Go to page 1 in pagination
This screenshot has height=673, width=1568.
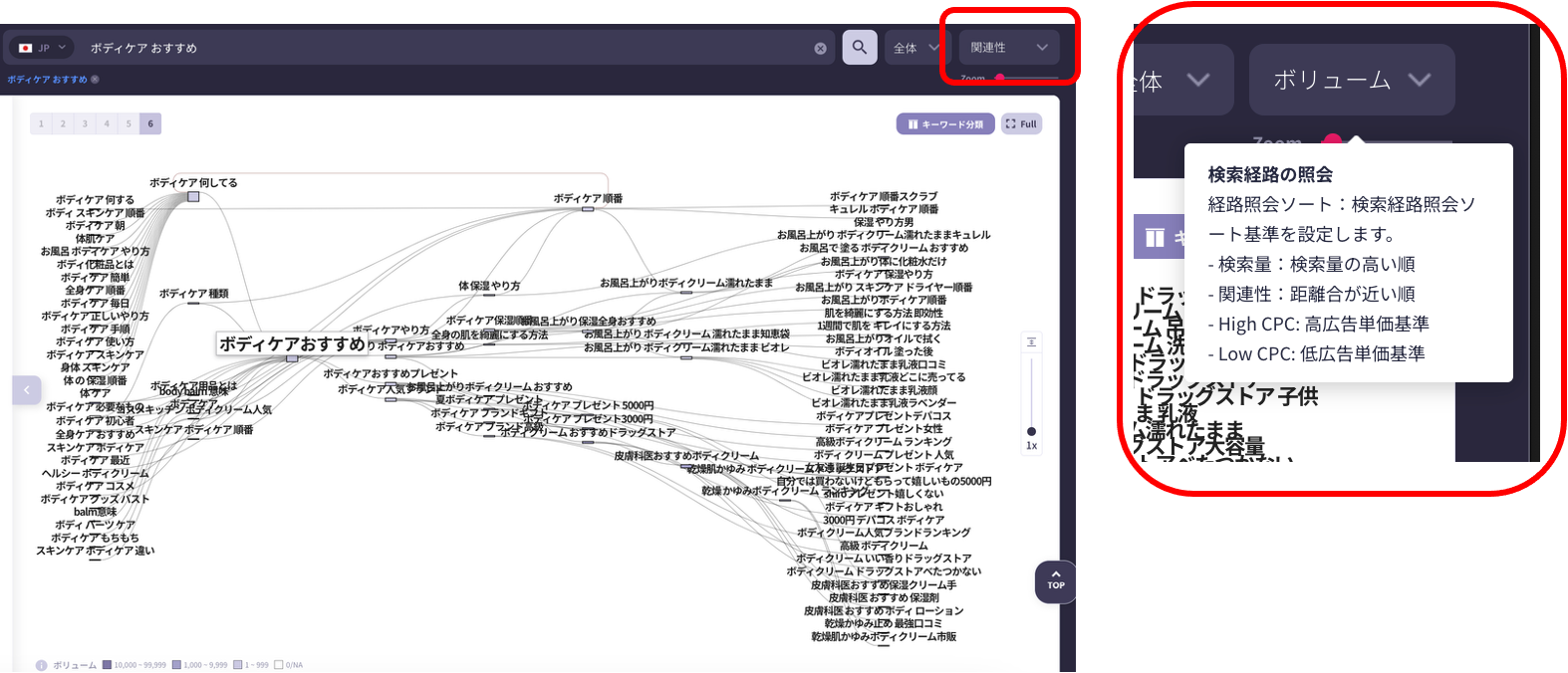point(41,123)
